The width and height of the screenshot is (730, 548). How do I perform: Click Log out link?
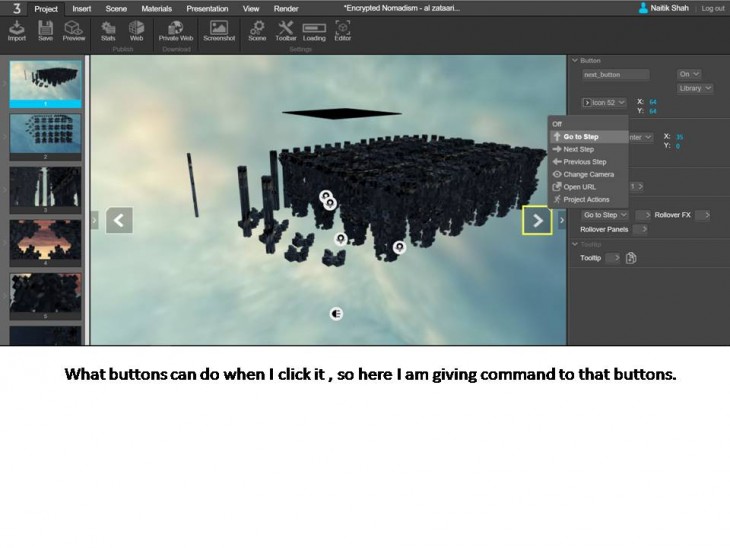[x=713, y=8]
